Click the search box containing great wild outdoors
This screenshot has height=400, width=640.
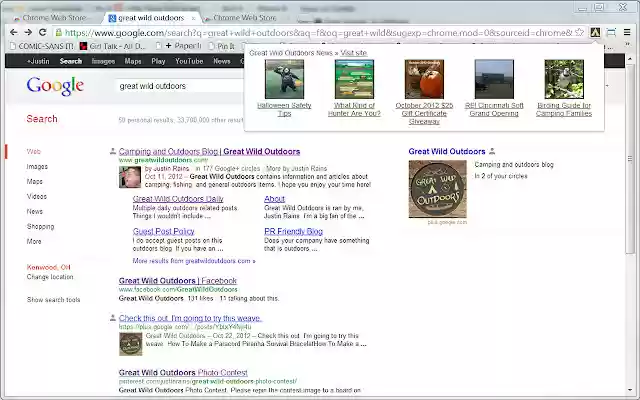pos(180,86)
